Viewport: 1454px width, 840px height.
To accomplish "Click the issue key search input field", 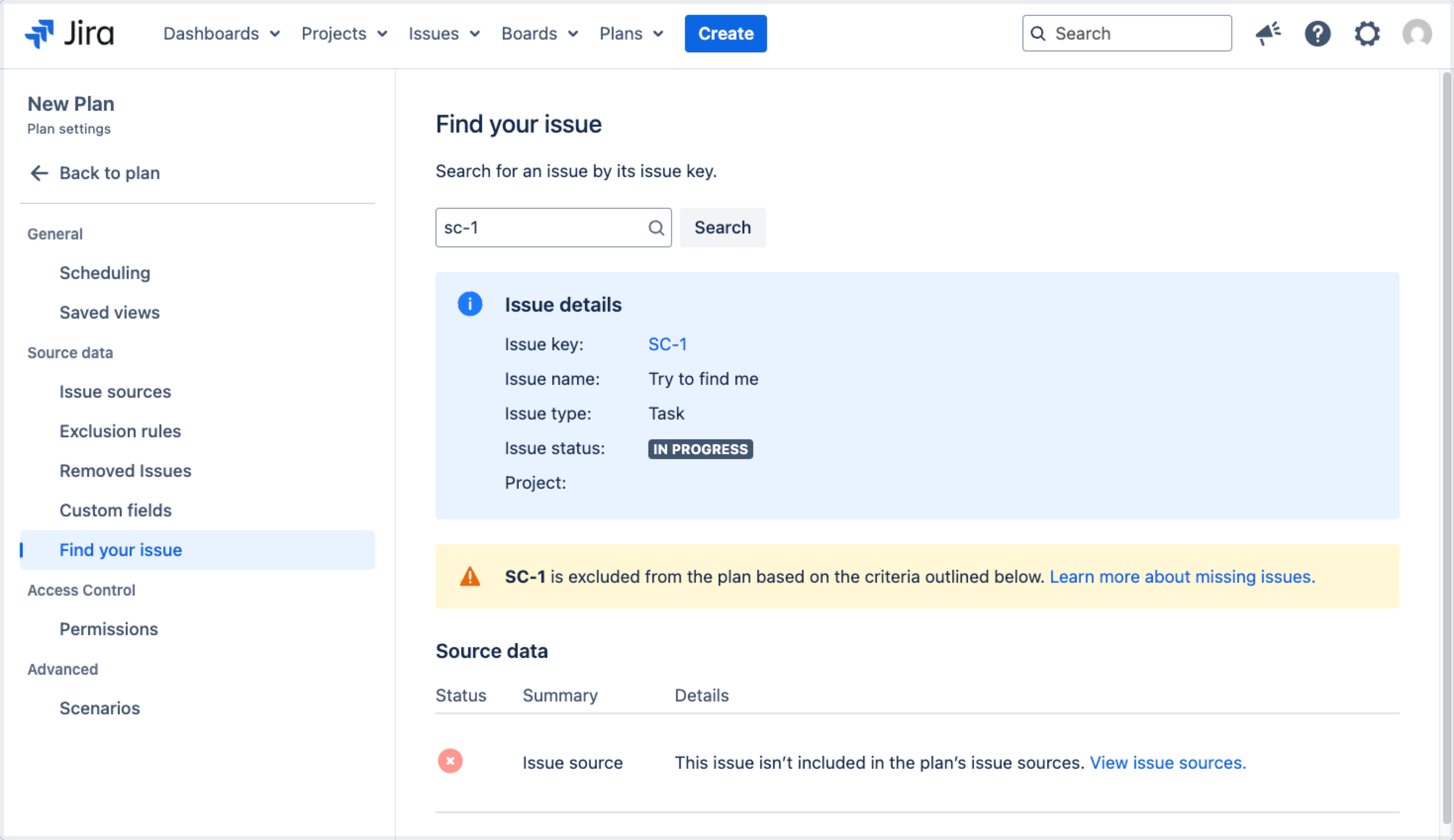I will click(x=541, y=228).
